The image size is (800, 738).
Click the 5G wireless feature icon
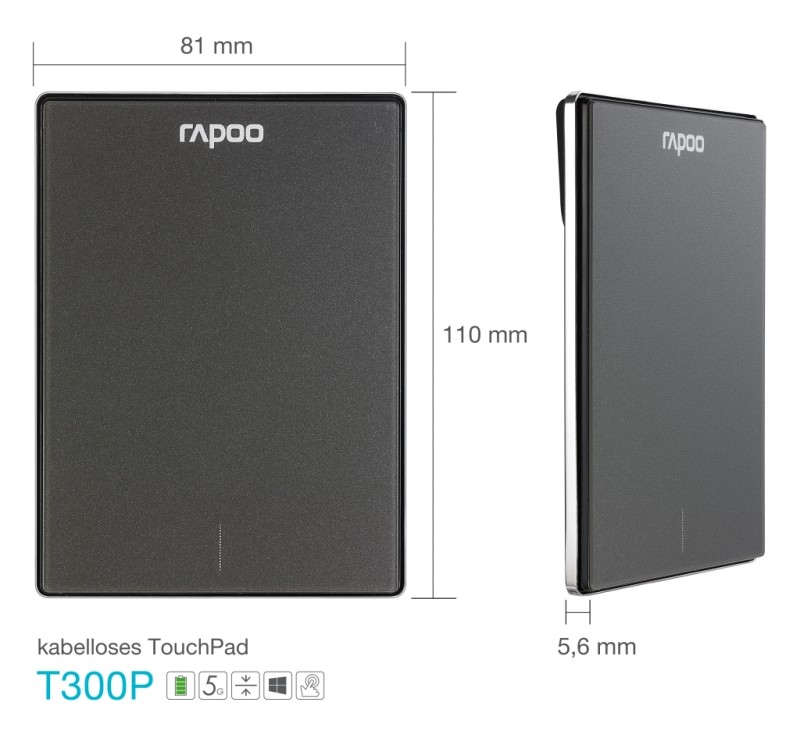tap(213, 685)
